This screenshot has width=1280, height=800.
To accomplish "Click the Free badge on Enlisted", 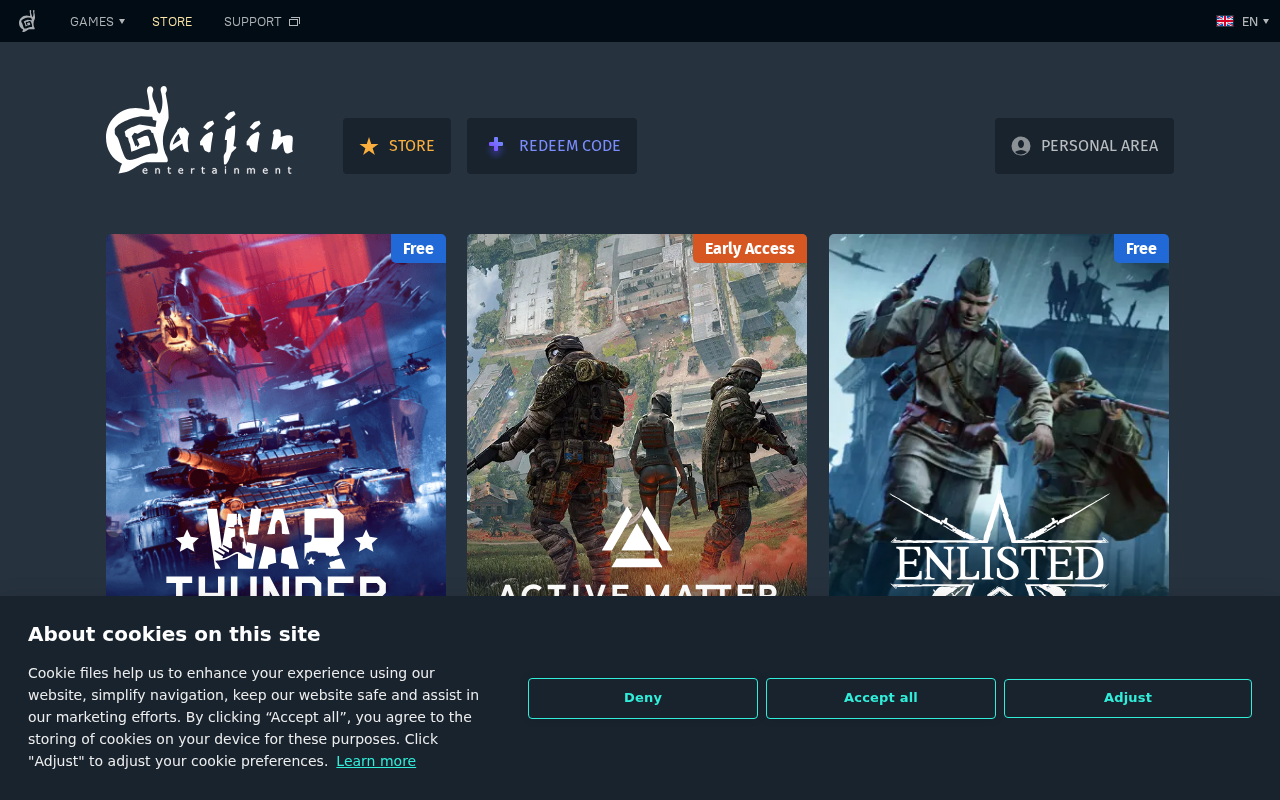I will [1141, 249].
